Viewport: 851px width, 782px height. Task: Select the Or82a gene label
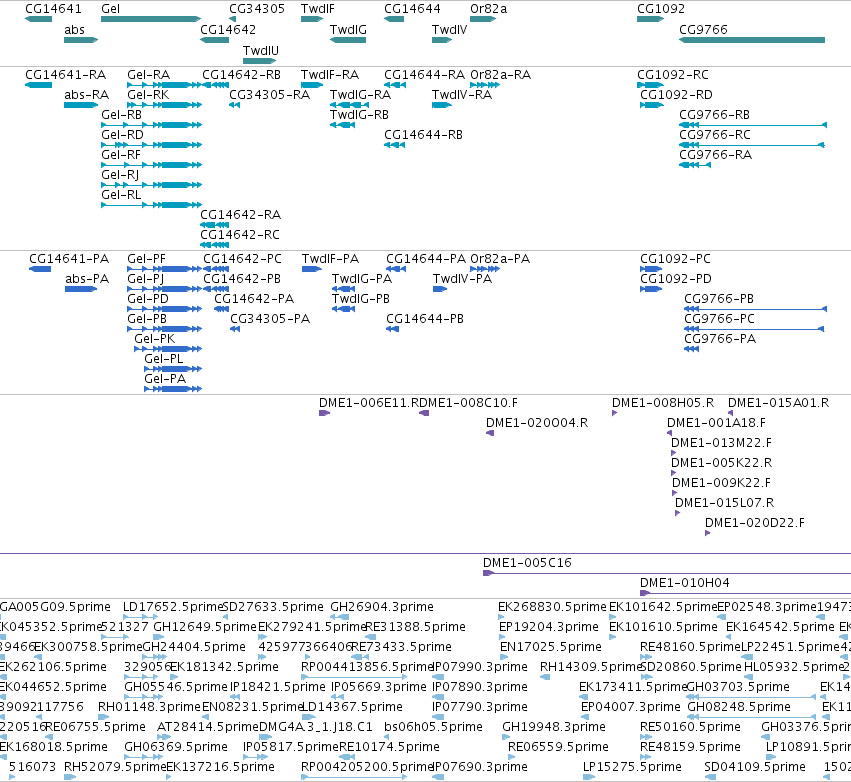tap(488, 9)
